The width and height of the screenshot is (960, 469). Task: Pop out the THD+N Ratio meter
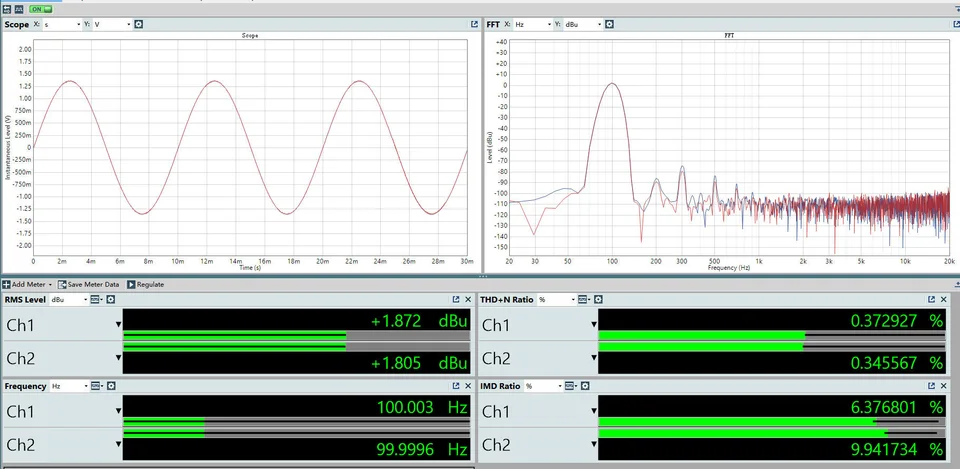coord(931,299)
